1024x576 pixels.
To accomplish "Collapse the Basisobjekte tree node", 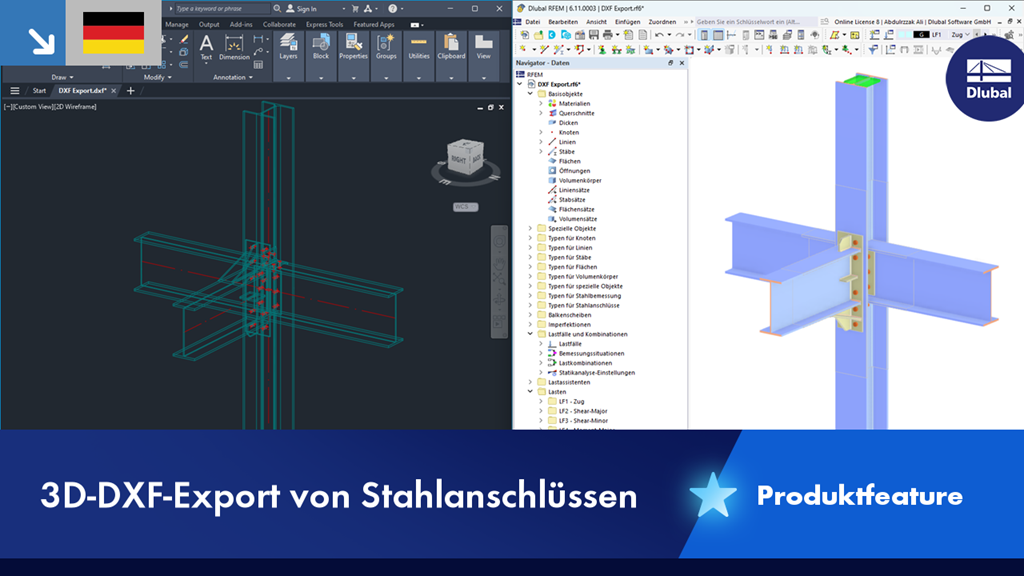I will 530,94.
